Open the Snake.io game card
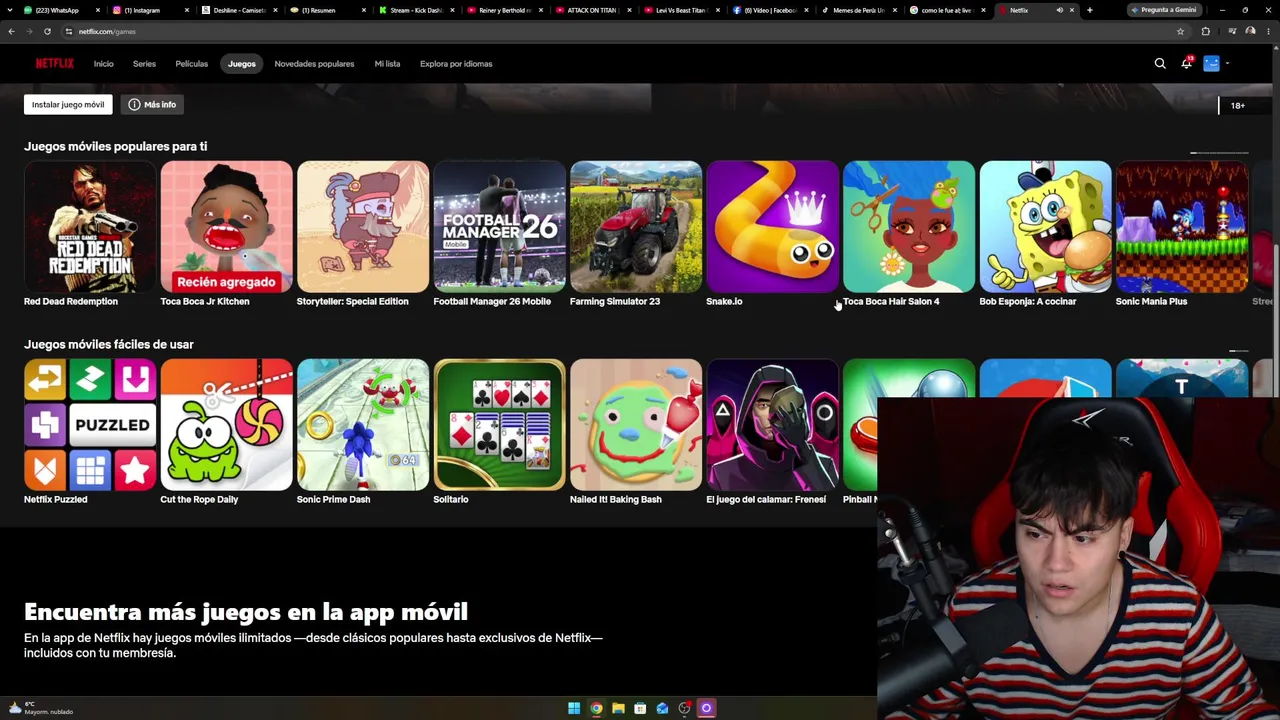This screenshot has height=720, width=1280. [x=772, y=226]
